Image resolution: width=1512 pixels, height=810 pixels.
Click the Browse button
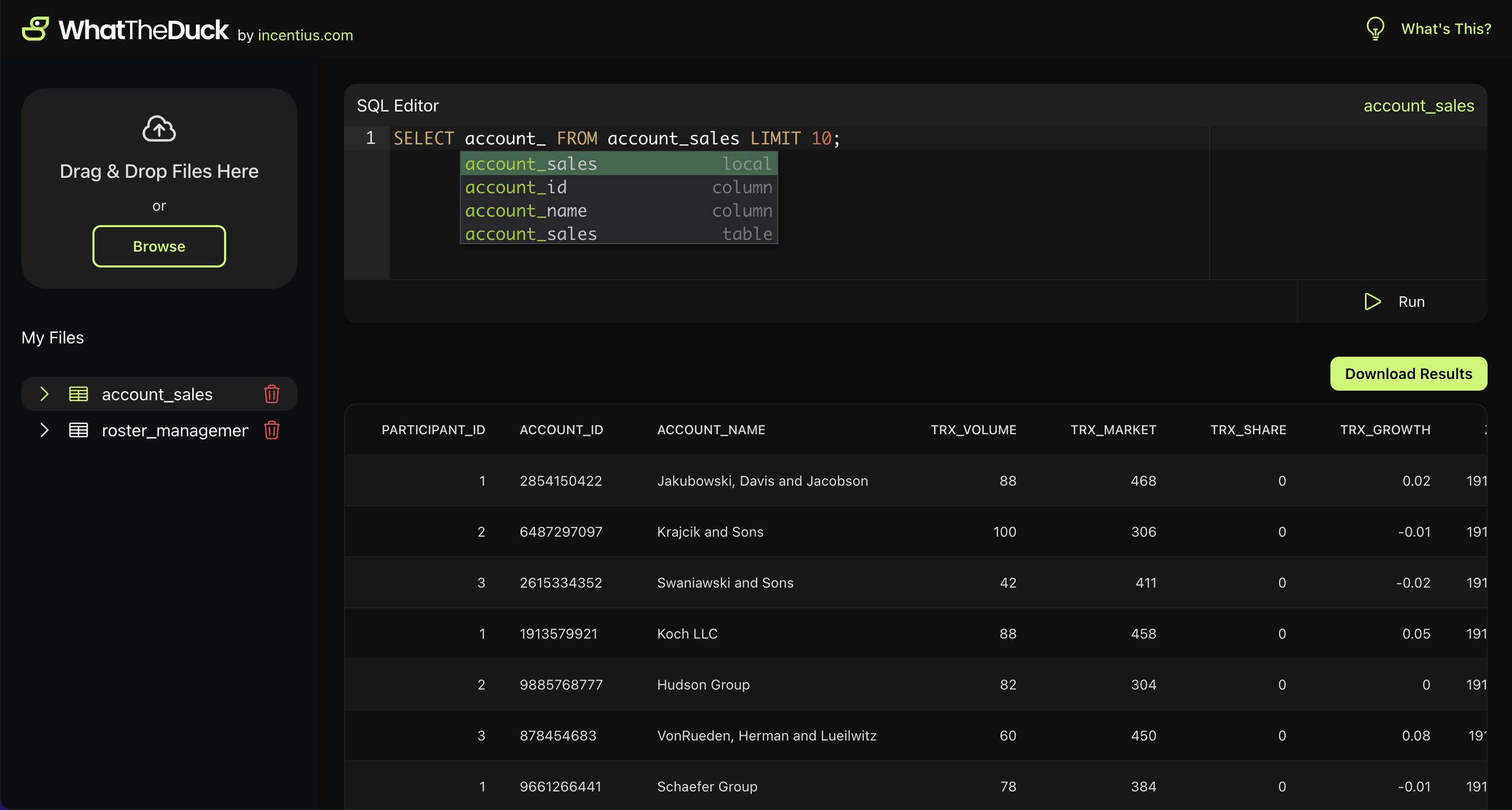coord(159,246)
